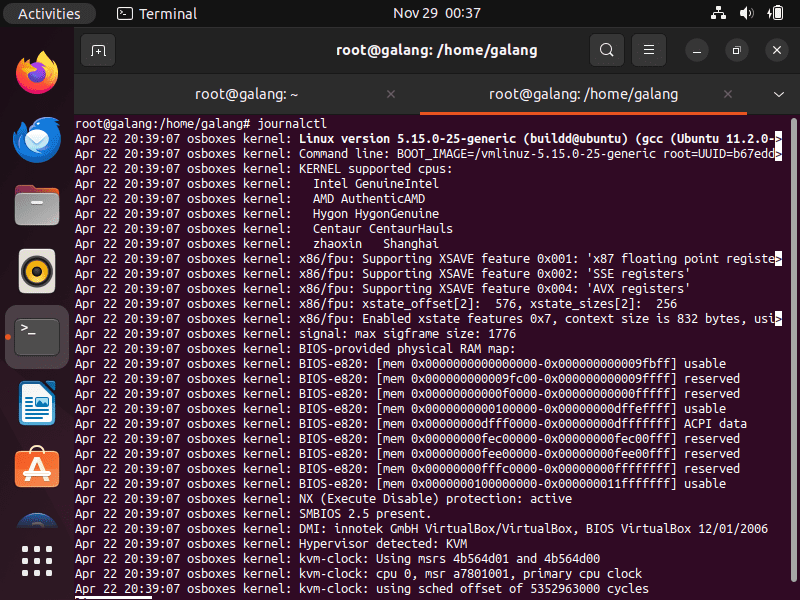
Task: Open Rhythmbox music player from dock
Action: tap(37, 271)
